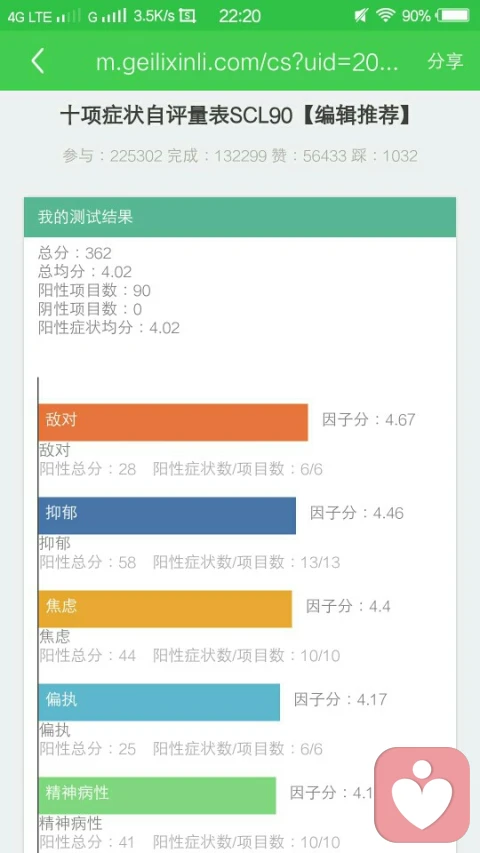Select the URL address text
This screenshot has height=853, width=480.
247,63
